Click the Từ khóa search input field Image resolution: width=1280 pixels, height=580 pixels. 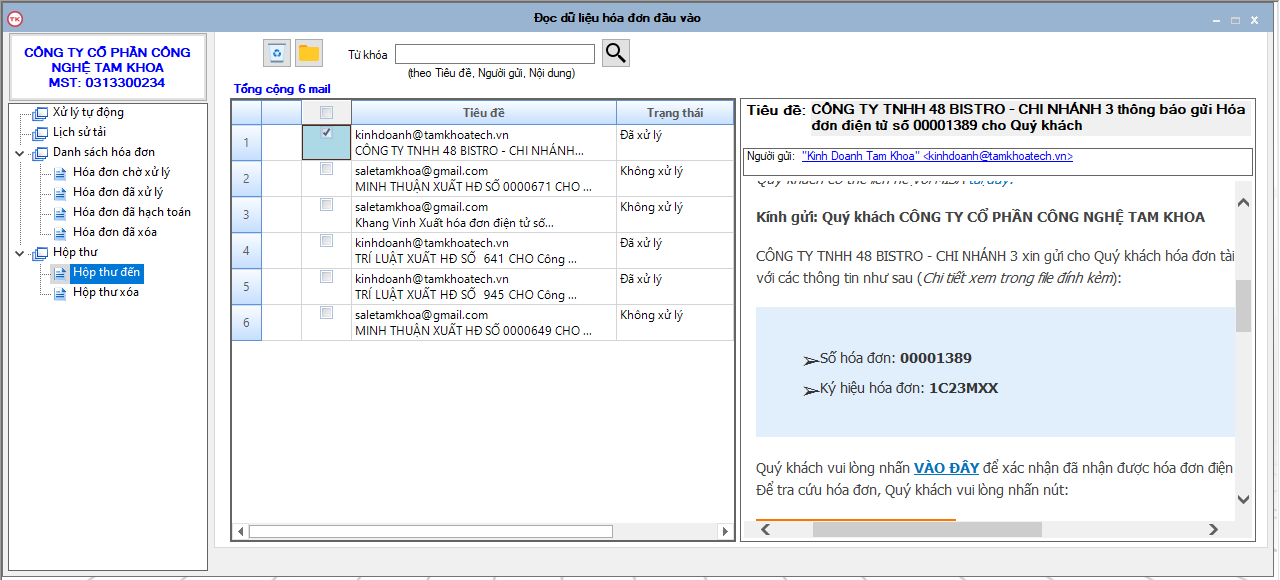pyautogui.click(x=495, y=54)
